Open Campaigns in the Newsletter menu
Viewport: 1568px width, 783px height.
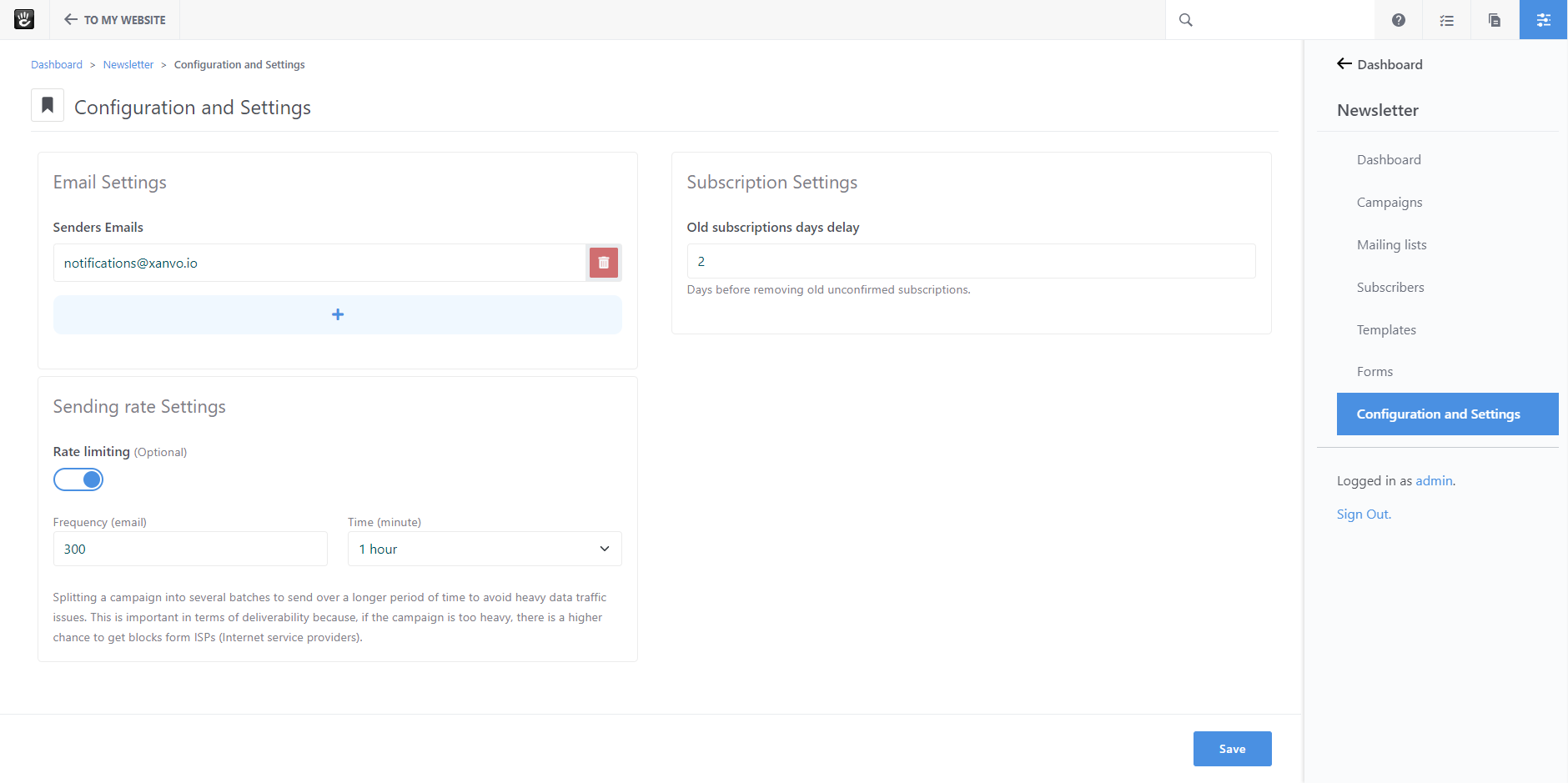[x=1390, y=203]
